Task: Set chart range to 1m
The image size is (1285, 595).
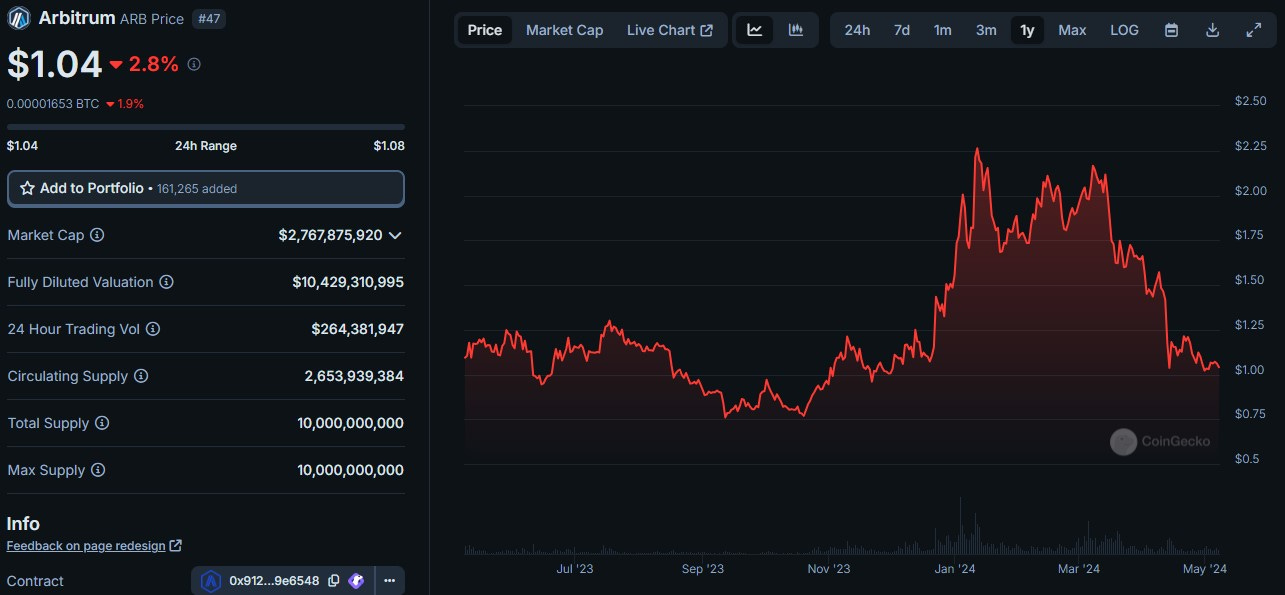Action: point(943,30)
